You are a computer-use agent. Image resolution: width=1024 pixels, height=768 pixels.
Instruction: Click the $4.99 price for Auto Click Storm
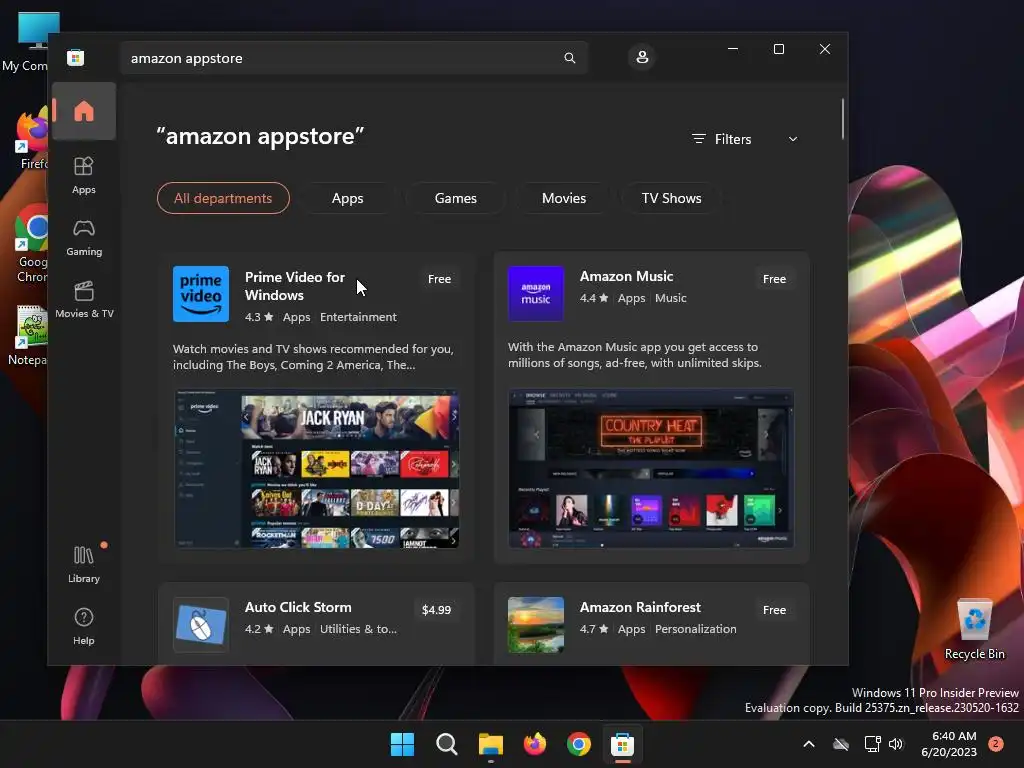pyautogui.click(x=436, y=610)
